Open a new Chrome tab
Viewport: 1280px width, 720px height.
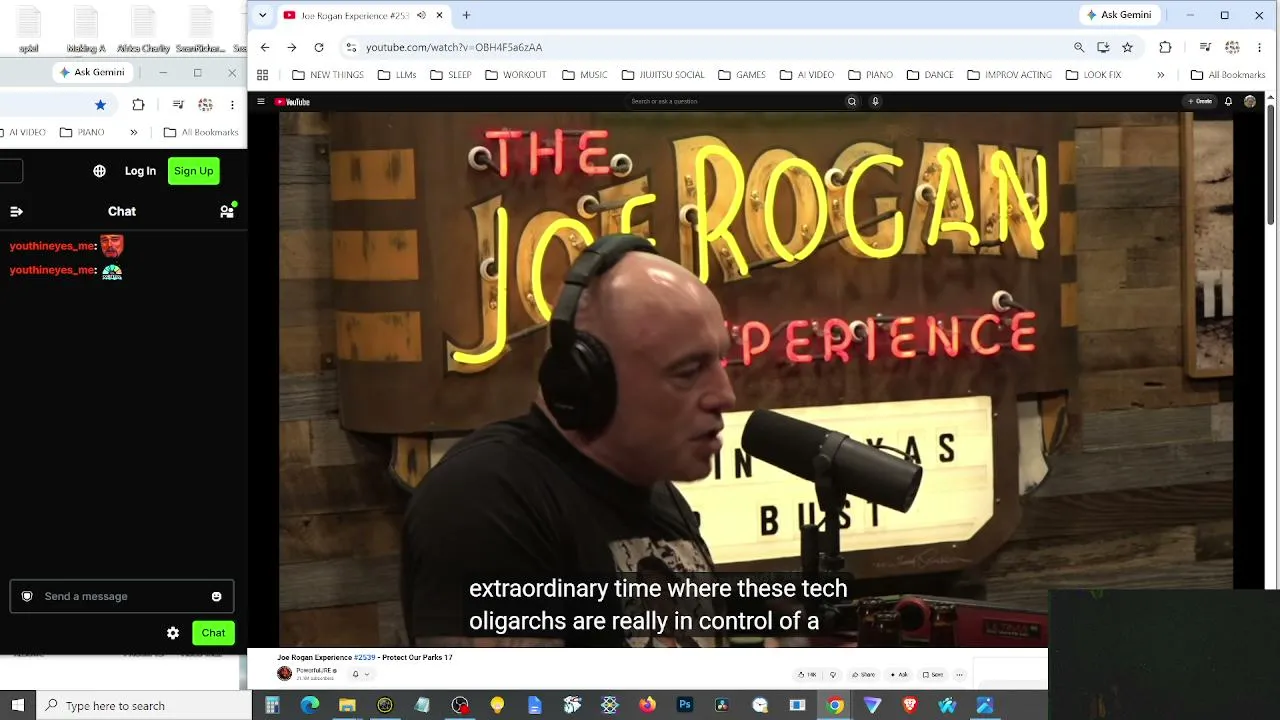466,15
